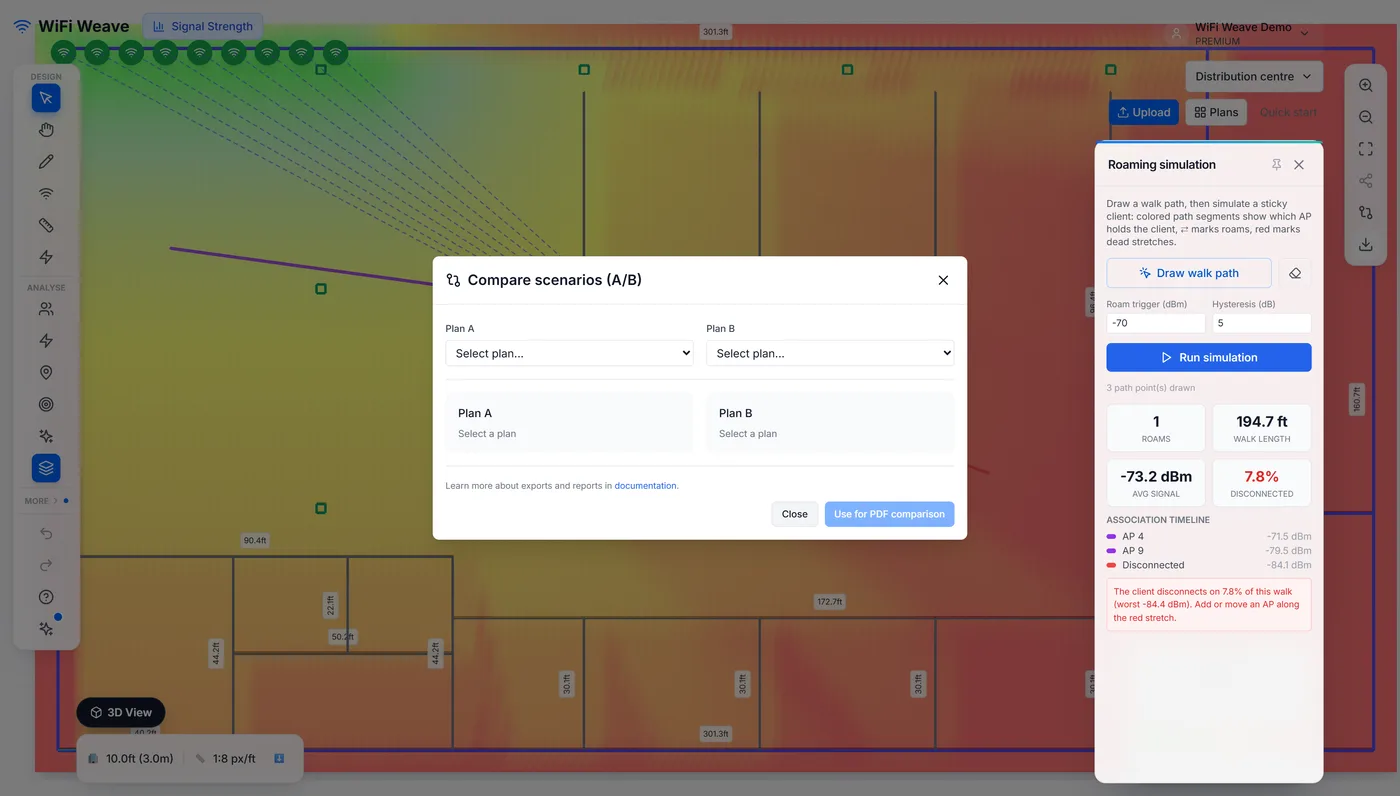Click the Hysteresis dB input field
This screenshot has width=1400, height=796.
pyautogui.click(x=1261, y=323)
